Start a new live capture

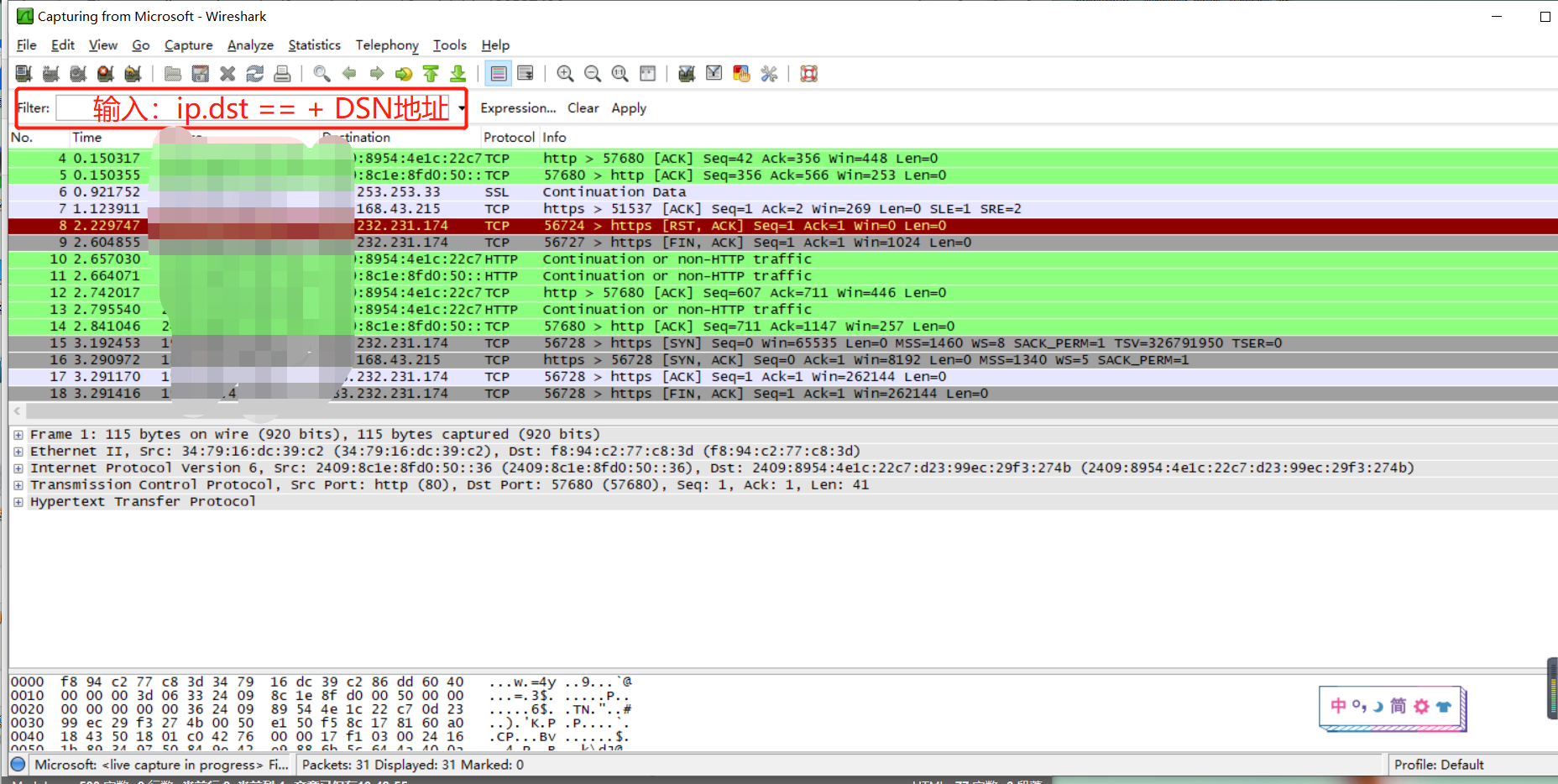pos(78,74)
